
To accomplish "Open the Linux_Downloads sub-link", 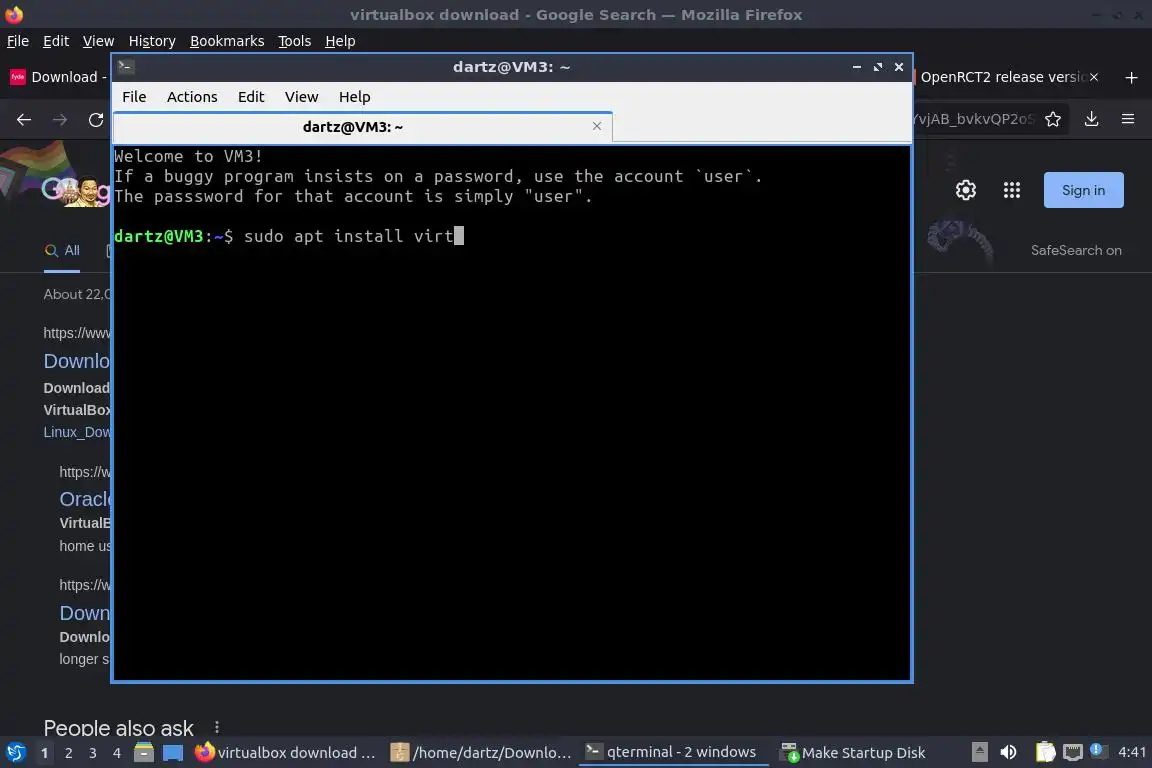I will coord(76,432).
